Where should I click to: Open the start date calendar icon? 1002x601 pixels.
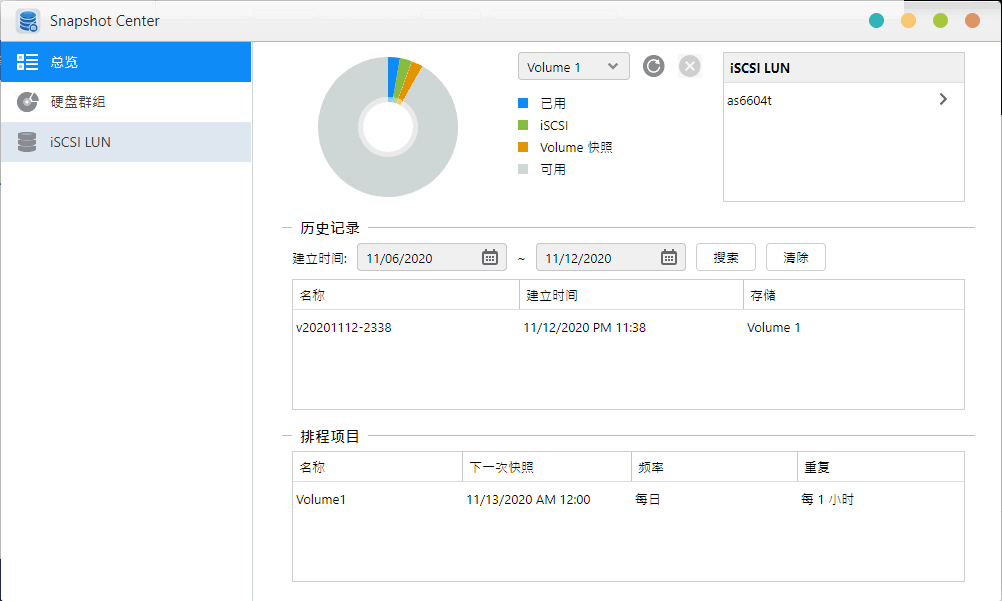(488, 257)
